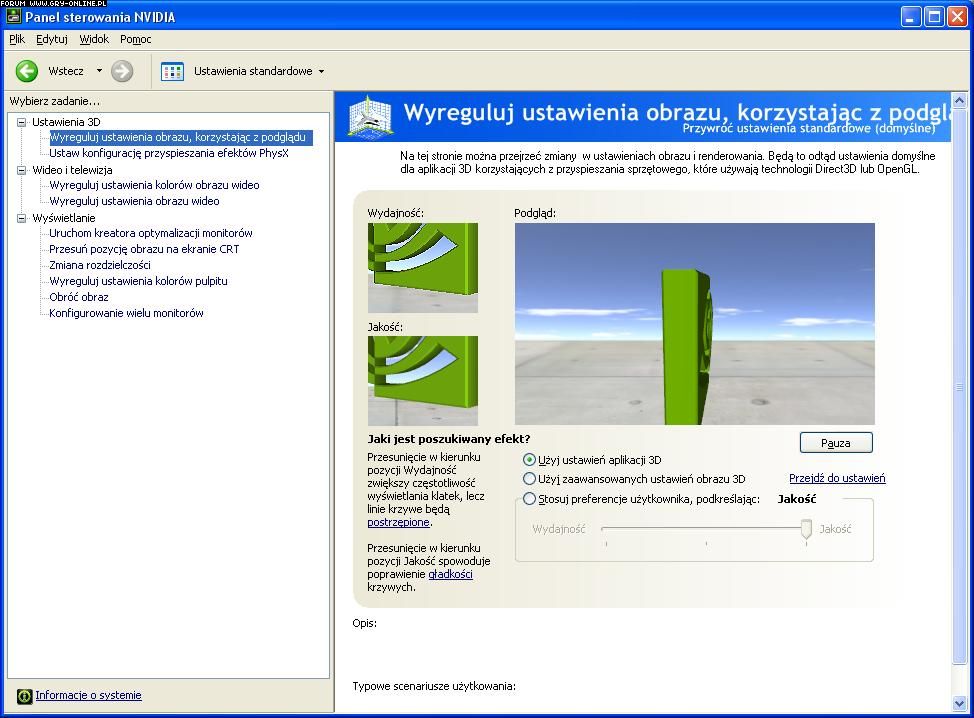Select Ustaw konfigurację przyspieszania efektów PhysX
974x718 pixels.
pyautogui.click(x=169, y=153)
